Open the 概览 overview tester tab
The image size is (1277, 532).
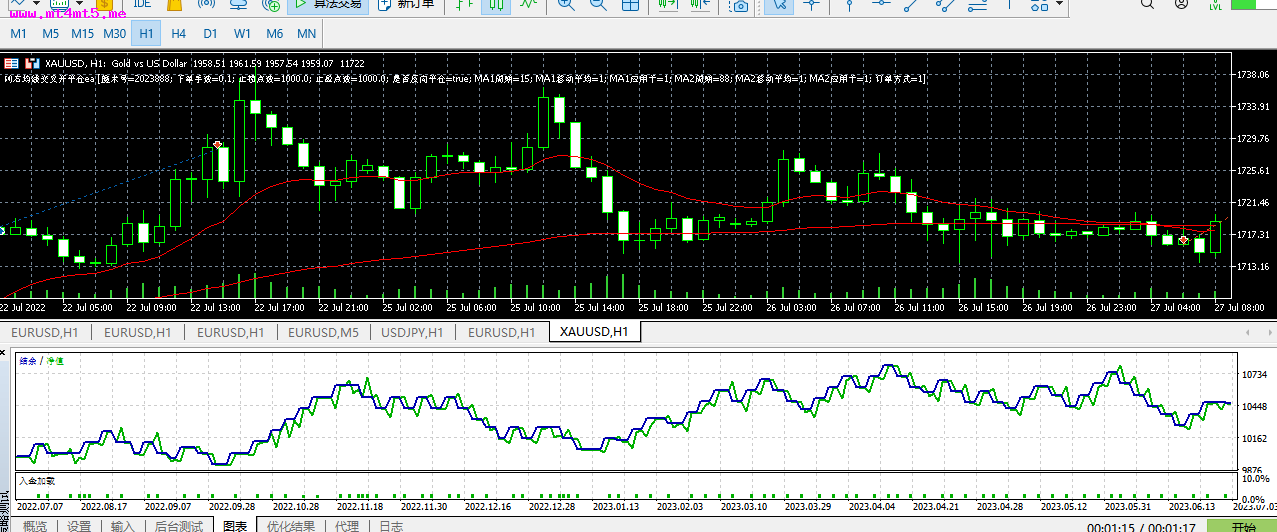click(34, 526)
